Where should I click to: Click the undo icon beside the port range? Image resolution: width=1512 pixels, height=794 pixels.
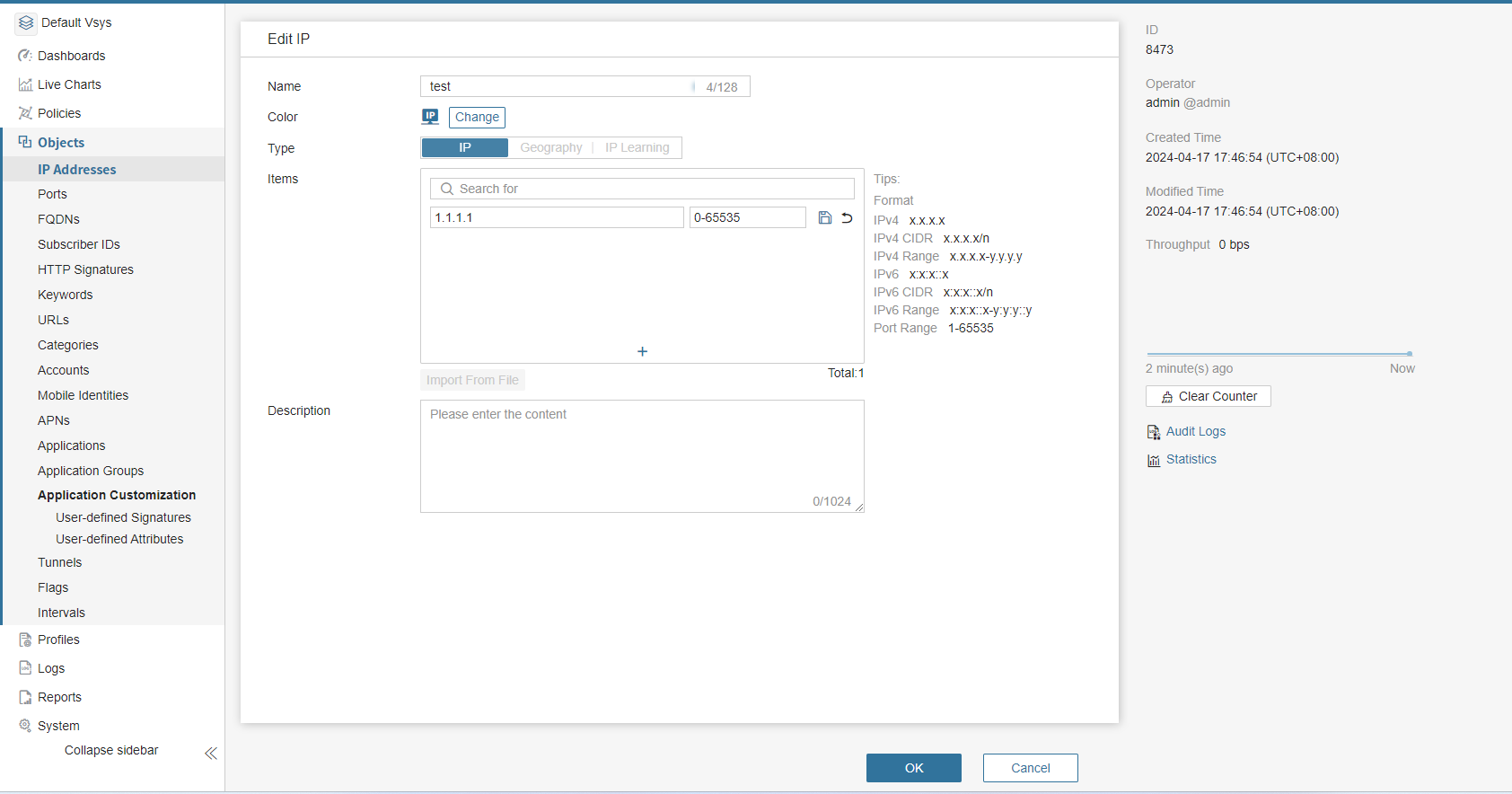pyautogui.click(x=847, y=217)
